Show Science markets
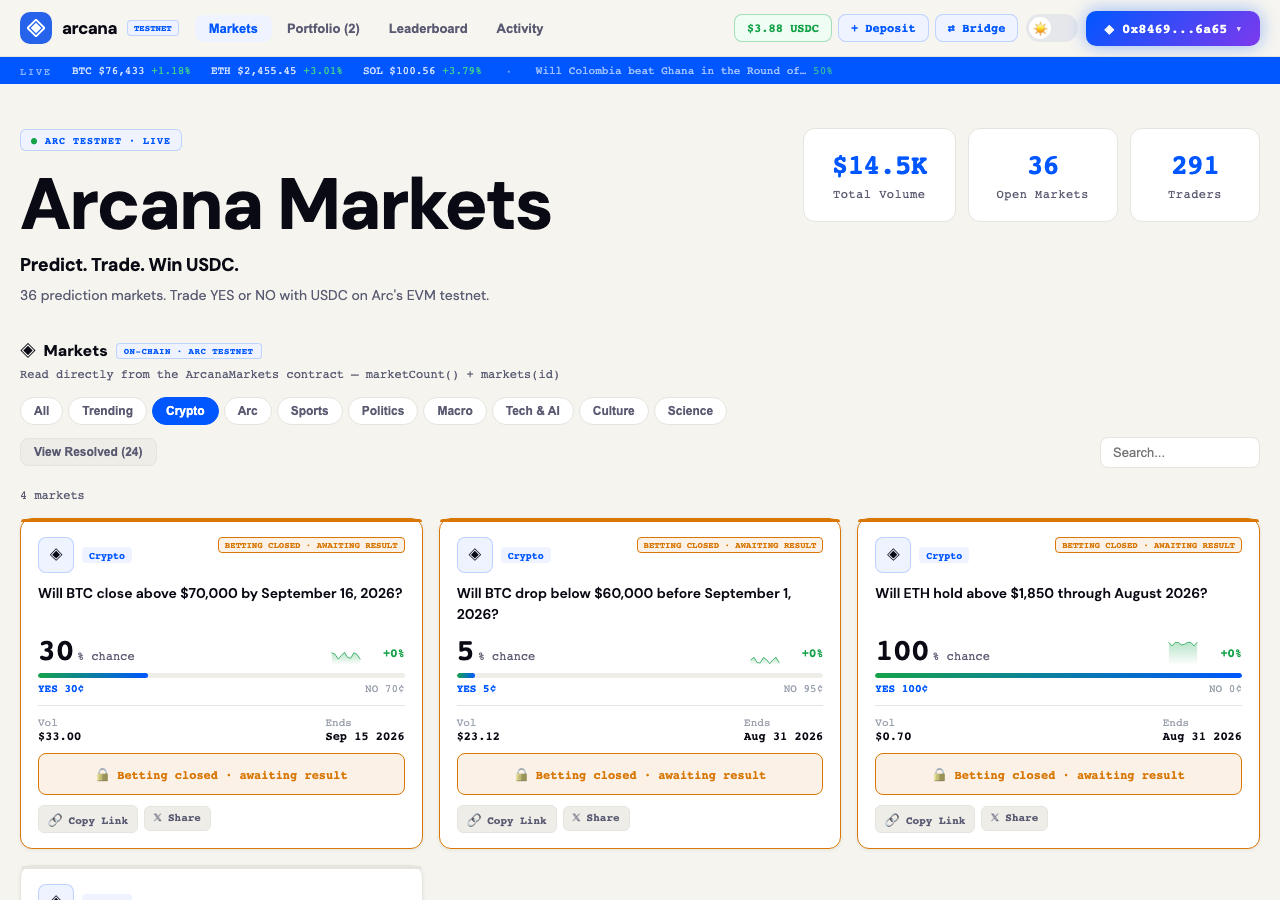 click(690, 411)
